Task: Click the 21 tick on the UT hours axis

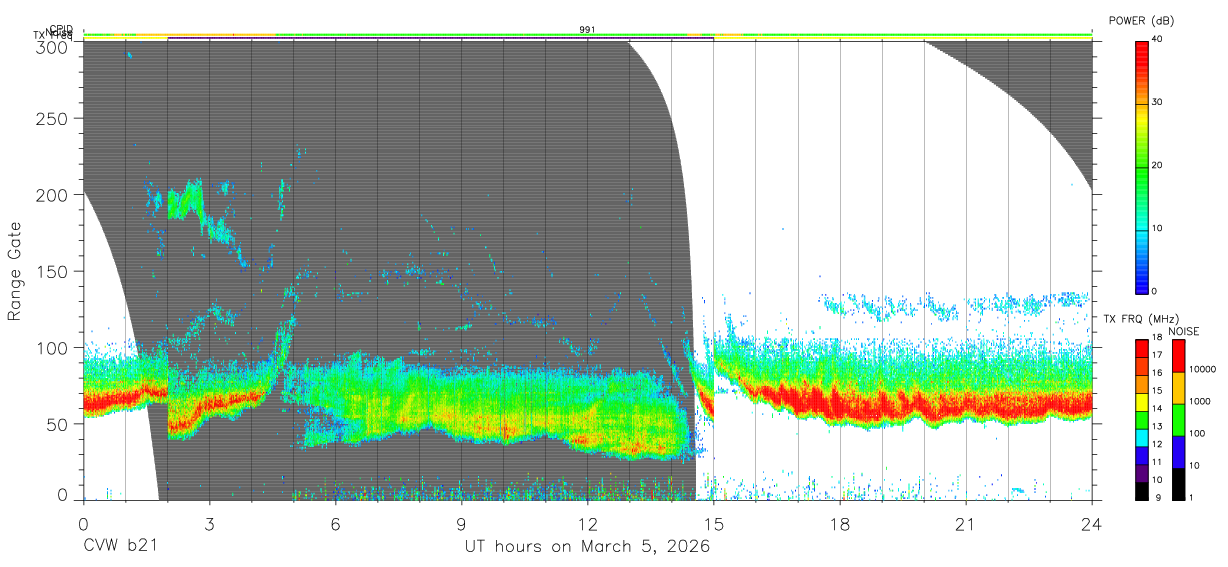Action: tap(965, 524)
